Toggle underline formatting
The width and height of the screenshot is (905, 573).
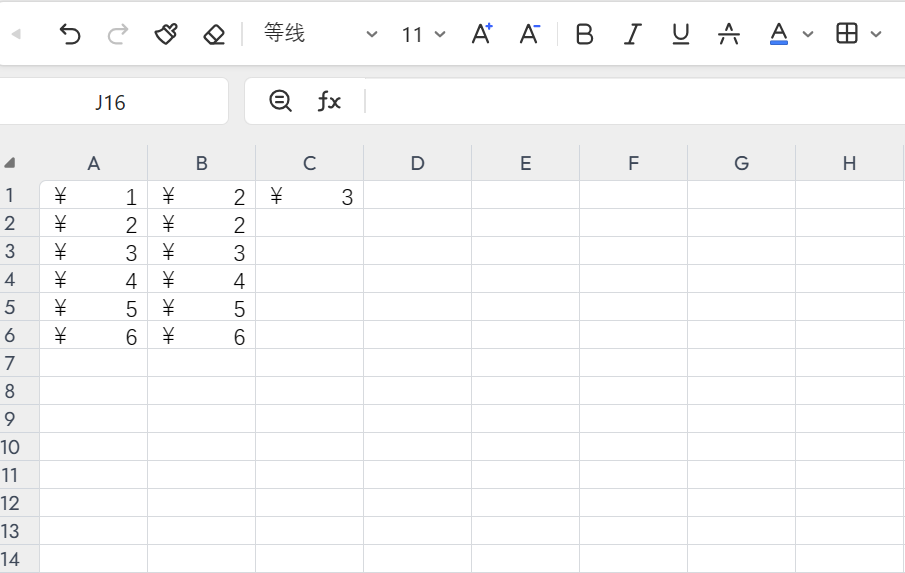click(x=681, y=34)
